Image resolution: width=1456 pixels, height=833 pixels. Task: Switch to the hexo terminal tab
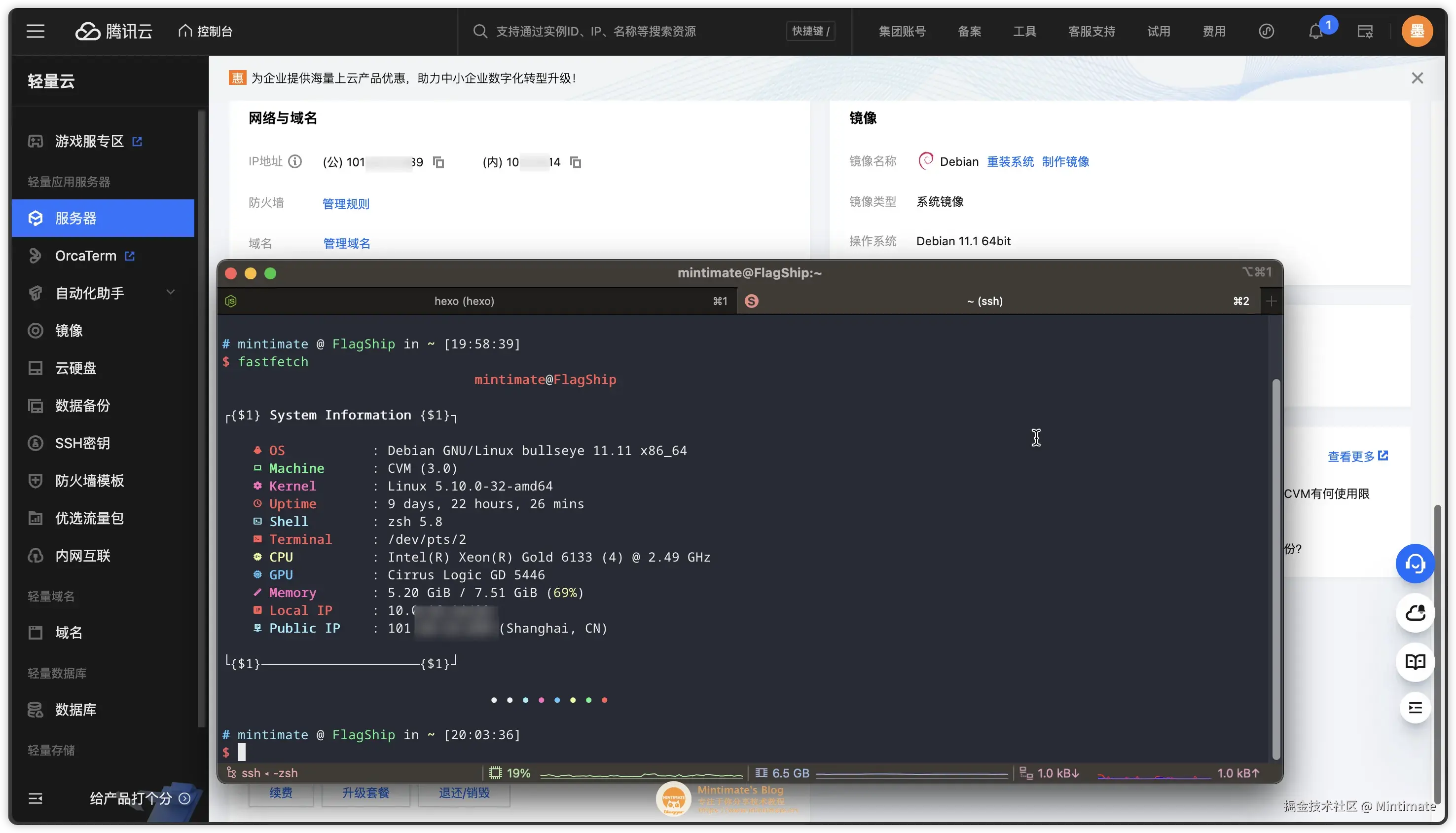[464, 301]
